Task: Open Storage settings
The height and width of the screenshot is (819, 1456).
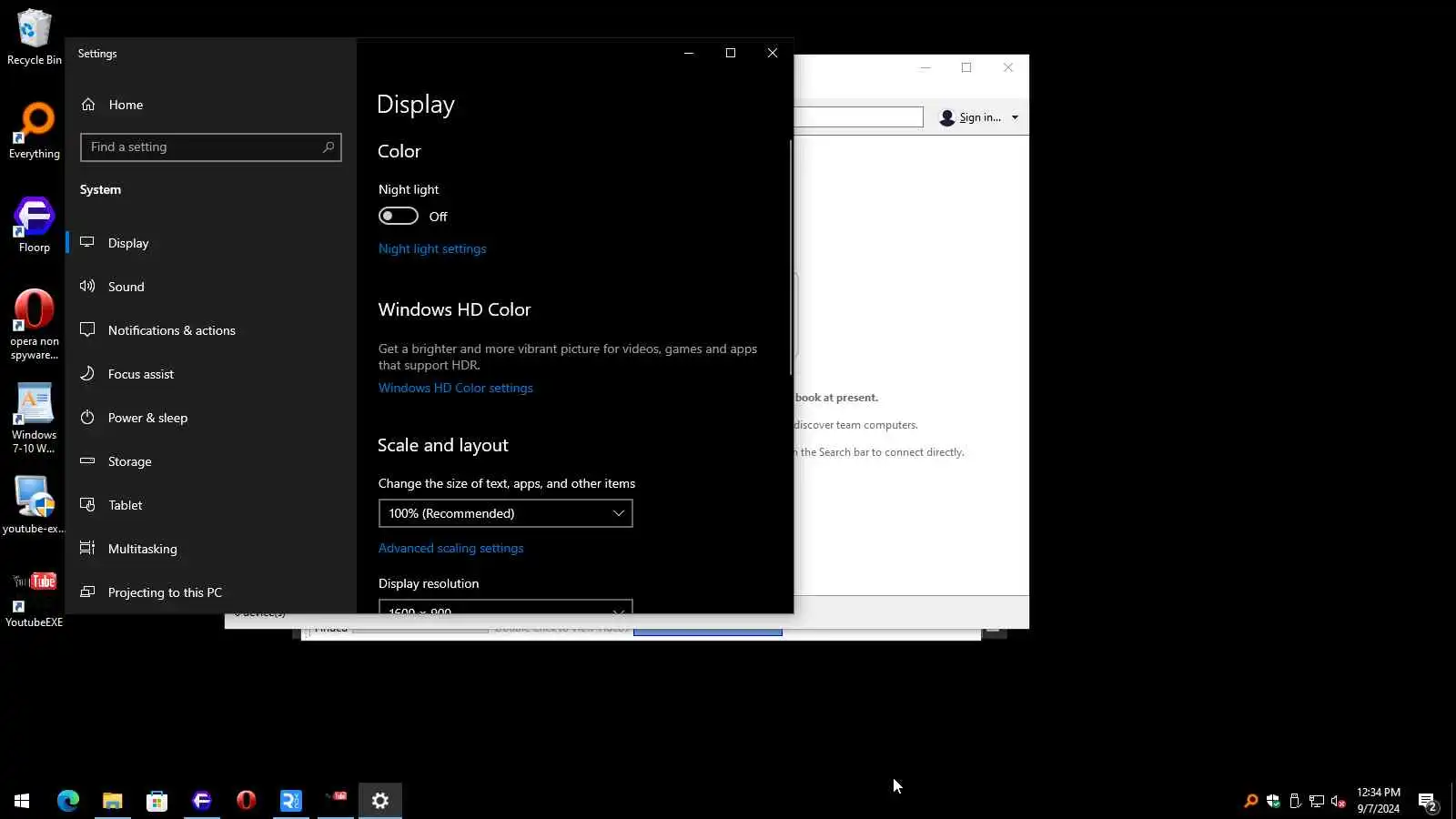Action: tap(211, 461)
